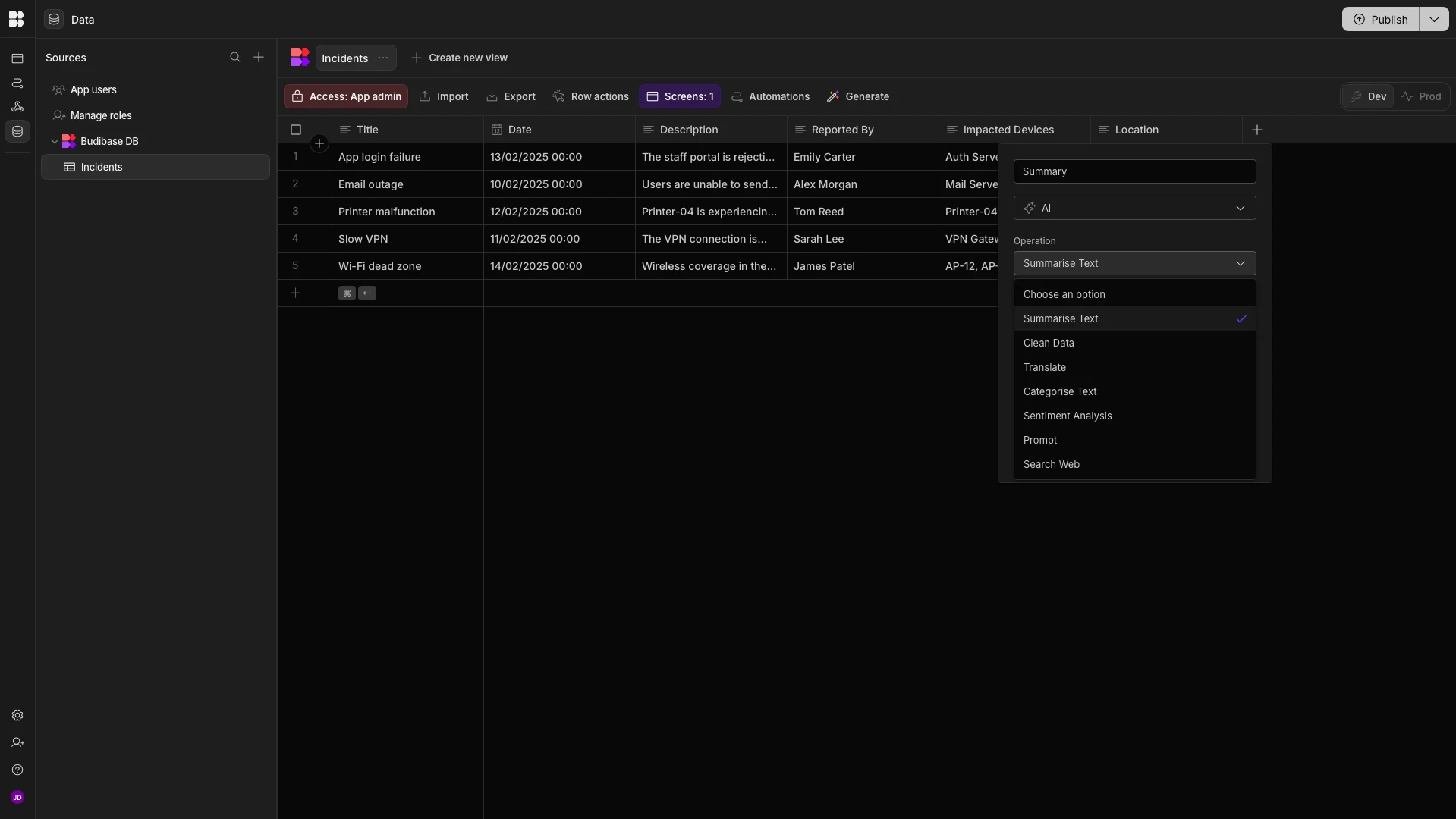Switch to Dev environment
This screenshot has width=1456, height=819.
[x=1368, y=96]
